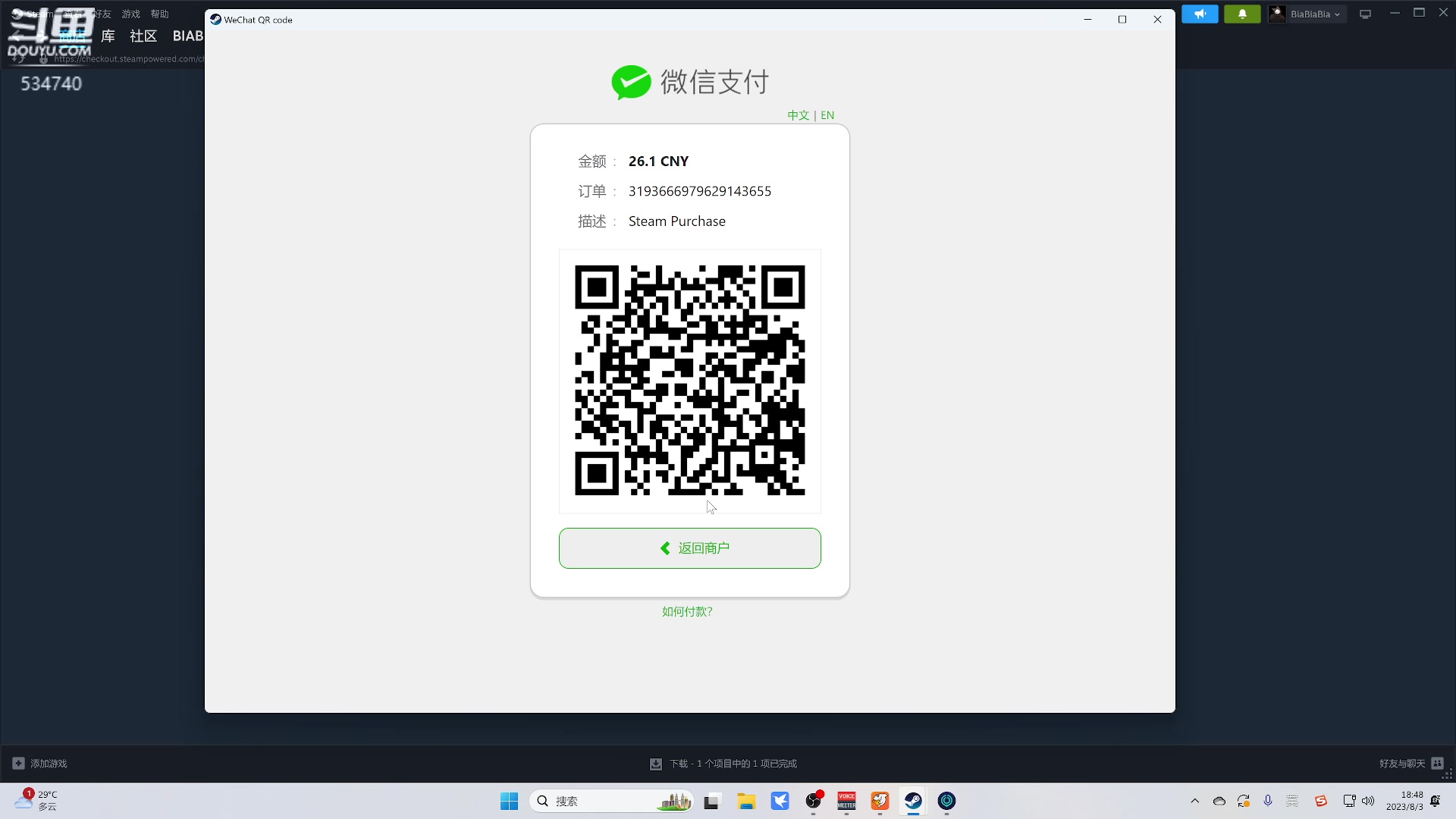
Task: Click the sync refresh tray icon
Action: coord(1244,801)
